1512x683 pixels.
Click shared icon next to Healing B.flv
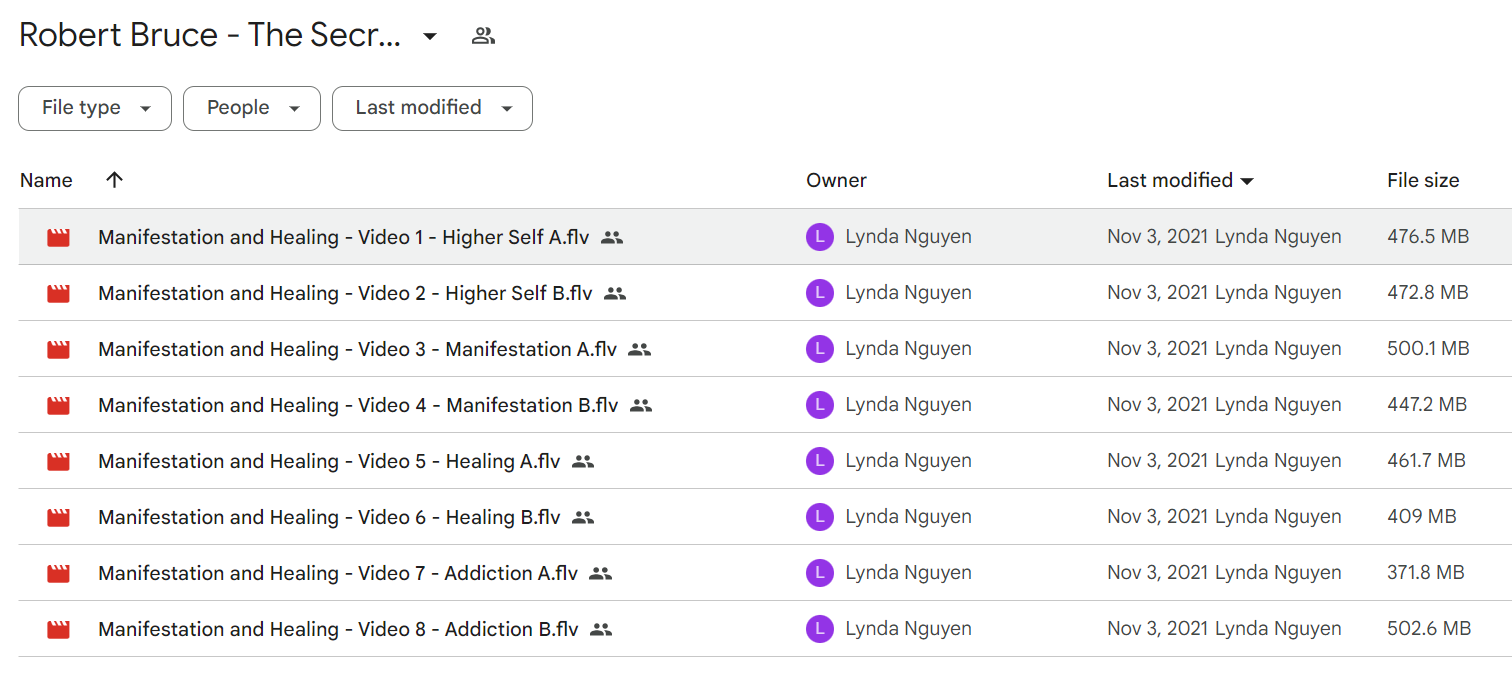(x=583, y=517)
